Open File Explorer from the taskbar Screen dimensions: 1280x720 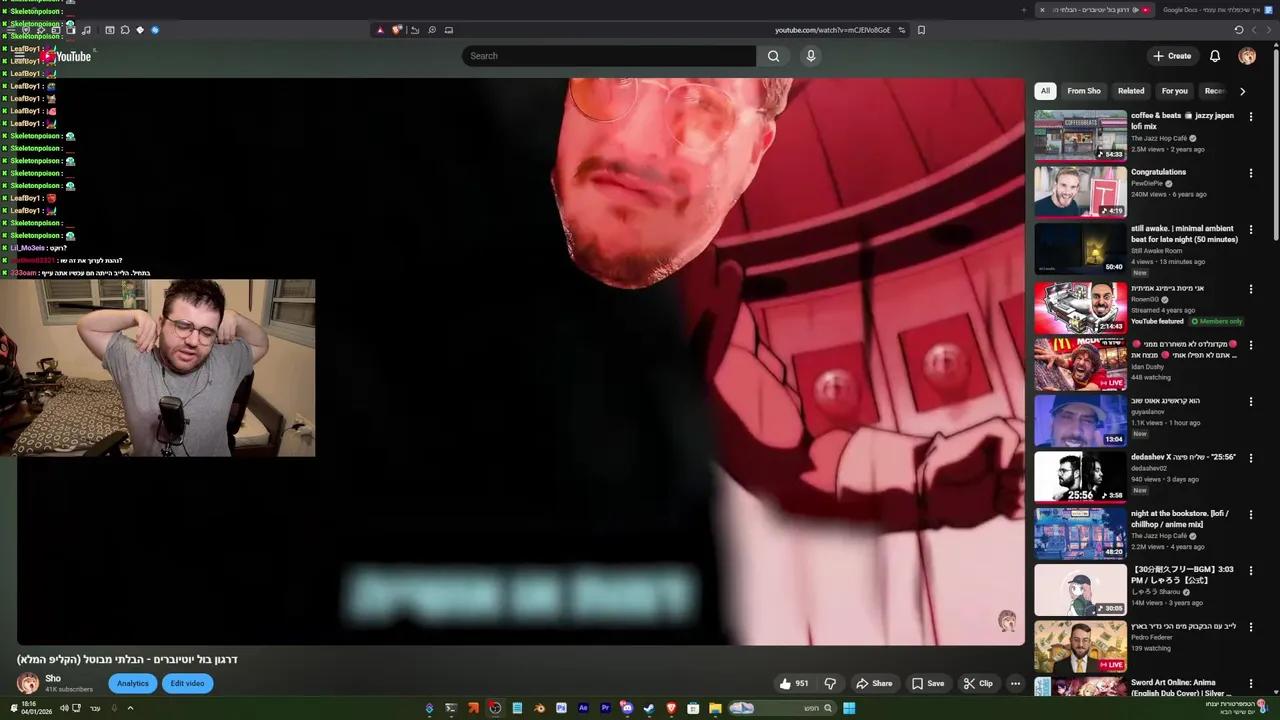(715, 708)
